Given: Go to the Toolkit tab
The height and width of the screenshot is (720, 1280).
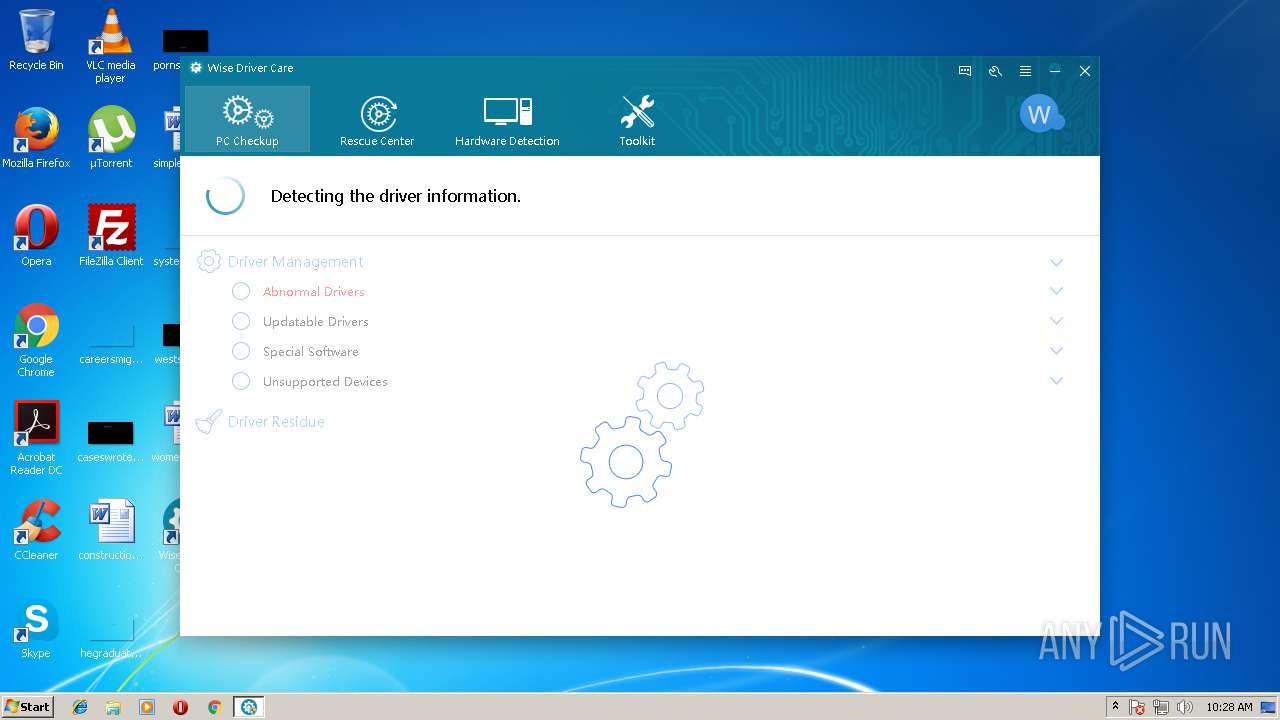Looking at the screenshot, I should pos(637,119).
